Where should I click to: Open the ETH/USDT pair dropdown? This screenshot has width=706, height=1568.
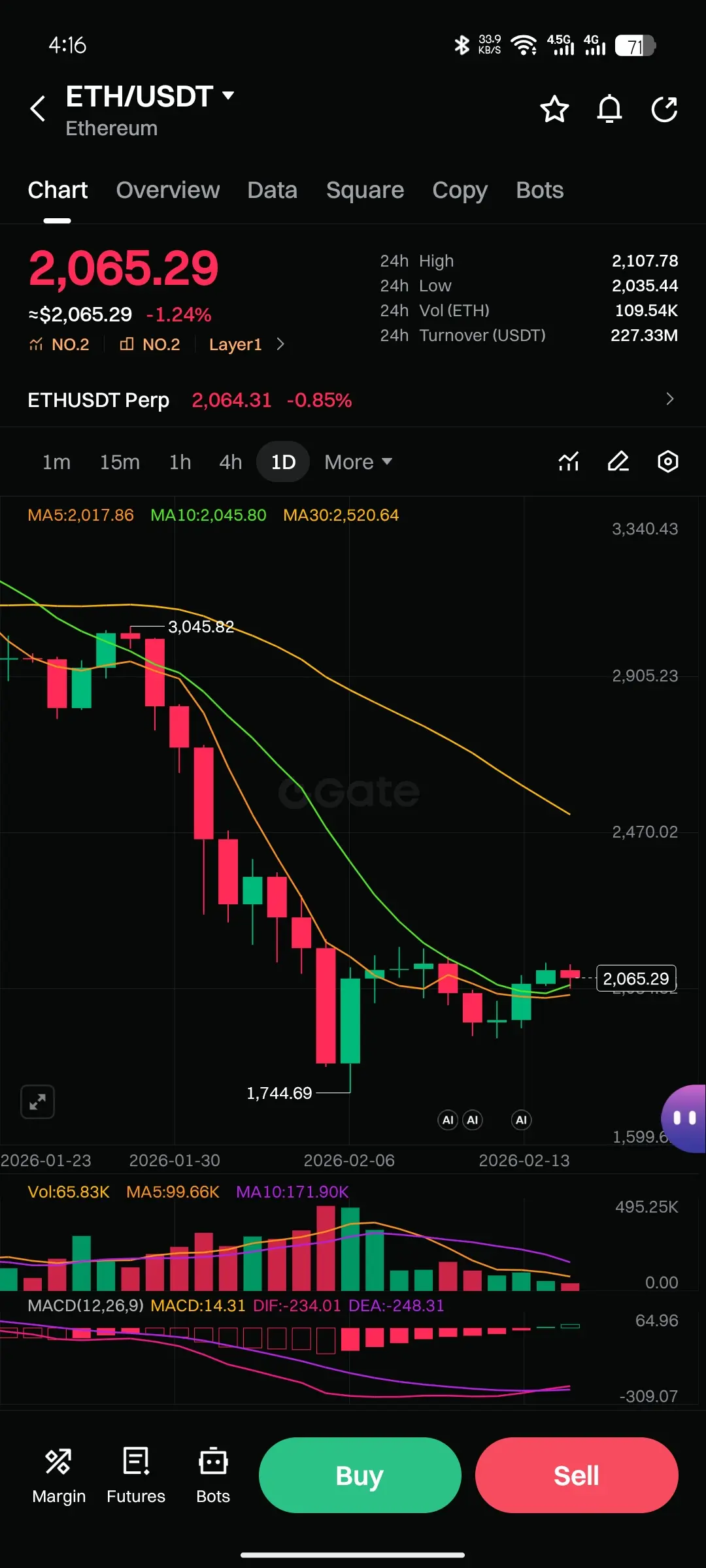(x=150, y=97)
